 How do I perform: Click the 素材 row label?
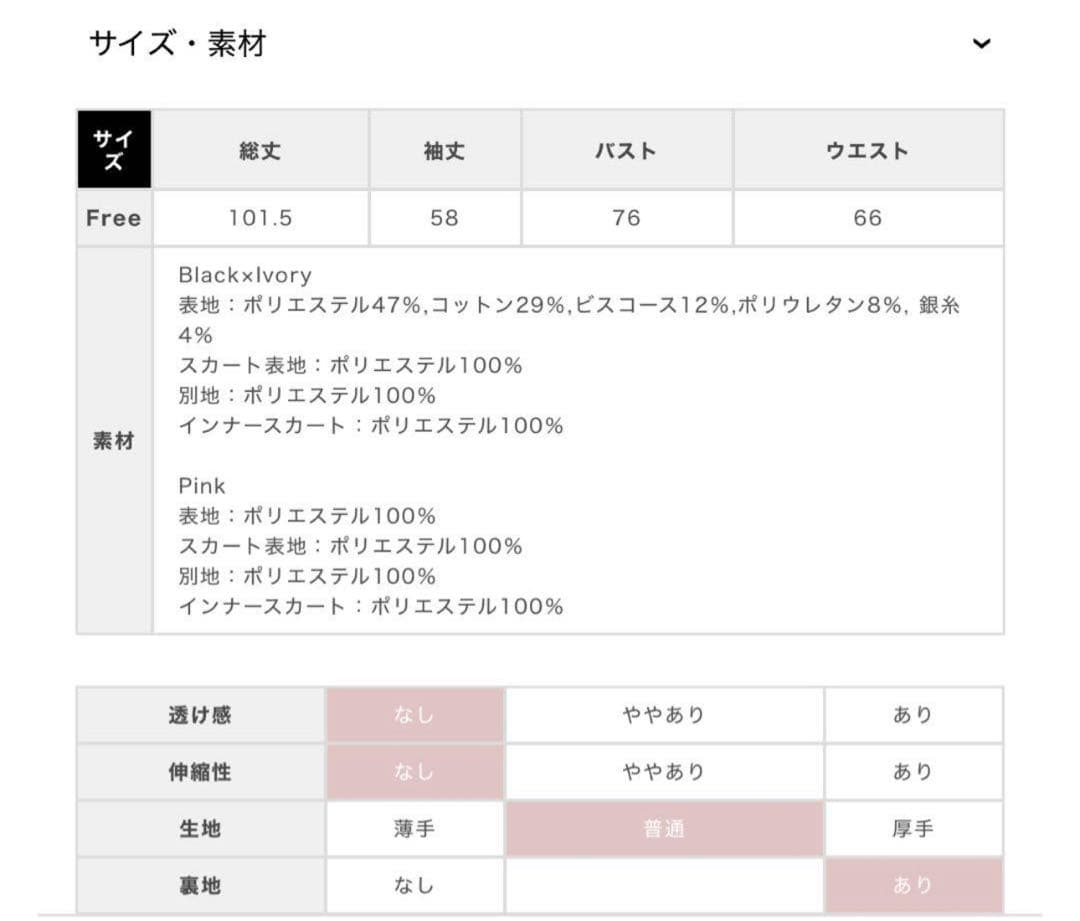tap(114, 441)
